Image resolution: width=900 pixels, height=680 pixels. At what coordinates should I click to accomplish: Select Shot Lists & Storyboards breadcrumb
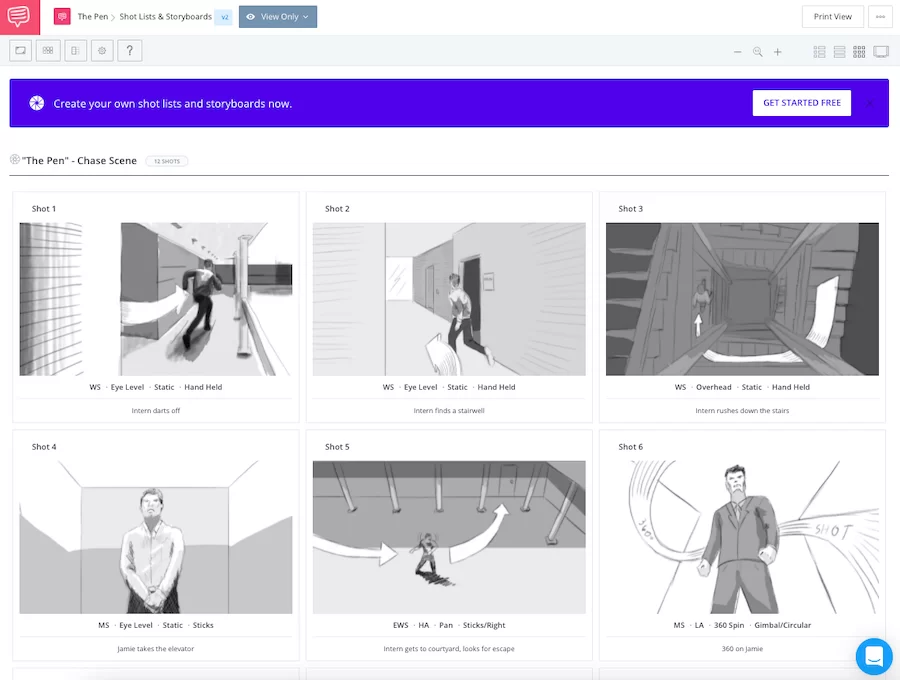pos(165,17)
